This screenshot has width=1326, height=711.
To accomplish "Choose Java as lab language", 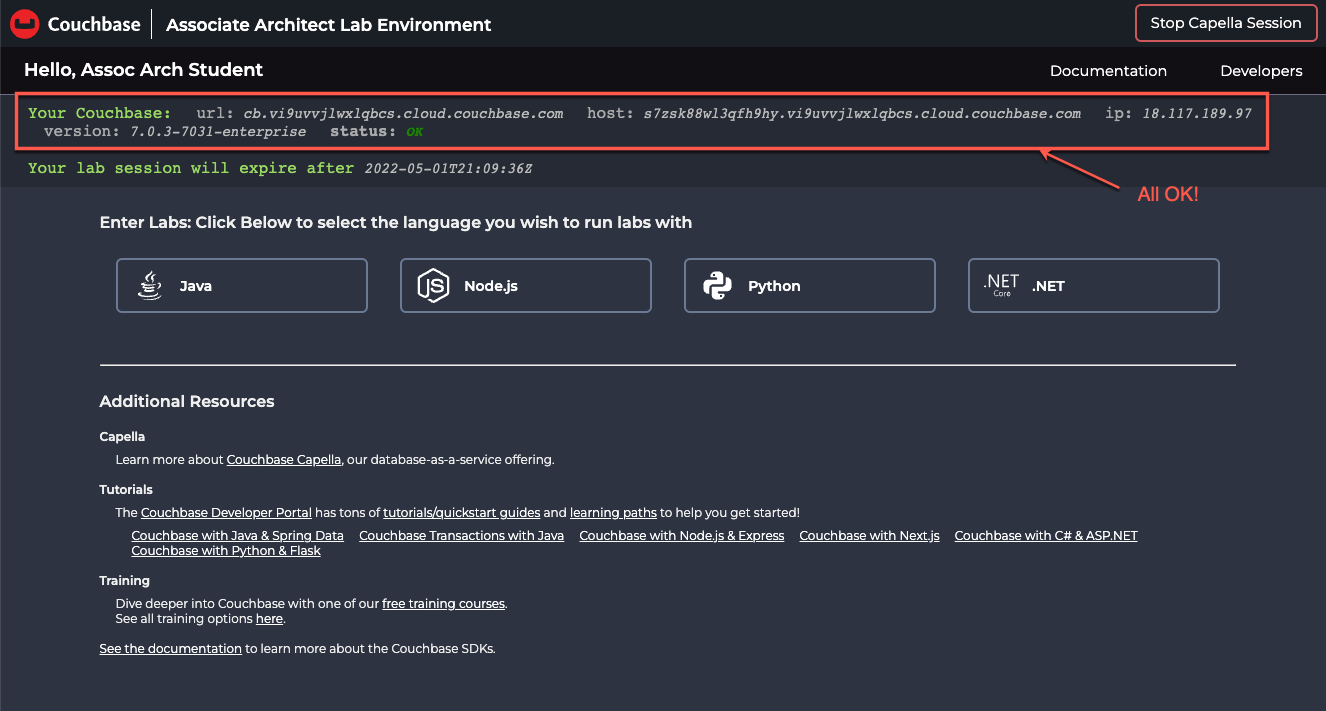I will pos(242,286).
